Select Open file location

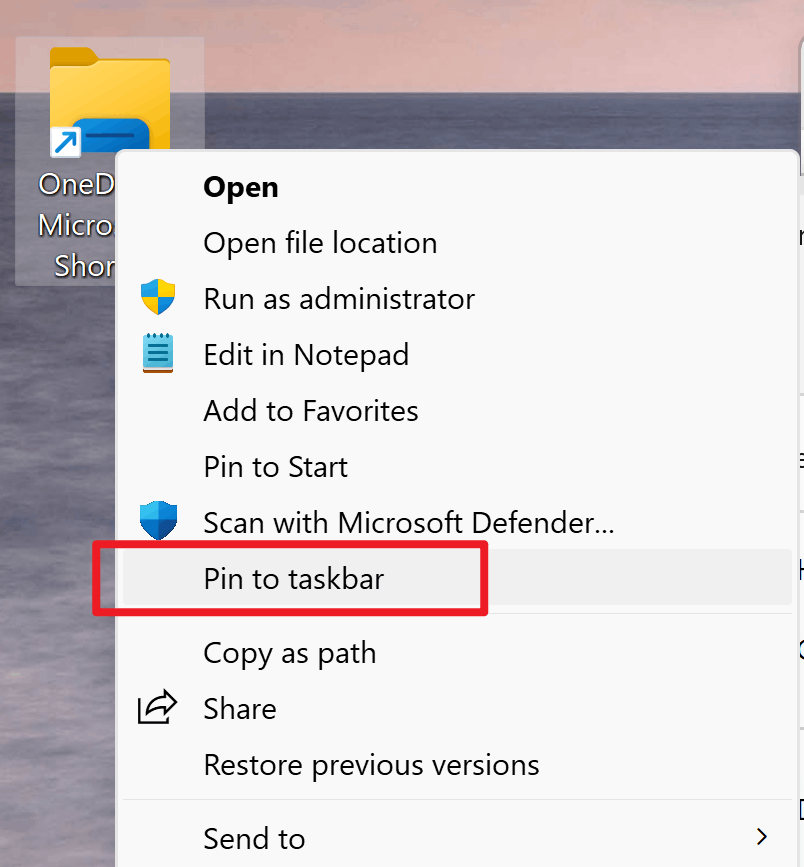[x=457, y=243]
